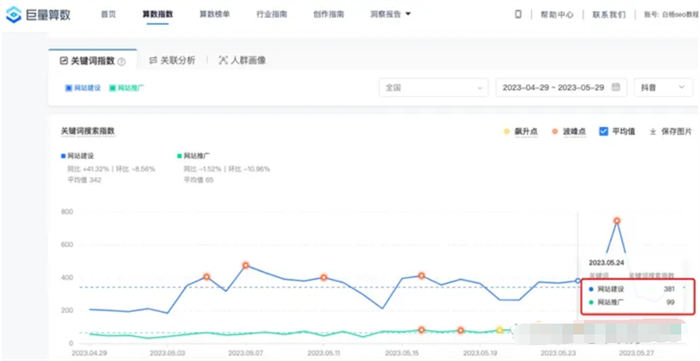Click the 2023.05.07 x-axis label

click(x=246, y=353)
